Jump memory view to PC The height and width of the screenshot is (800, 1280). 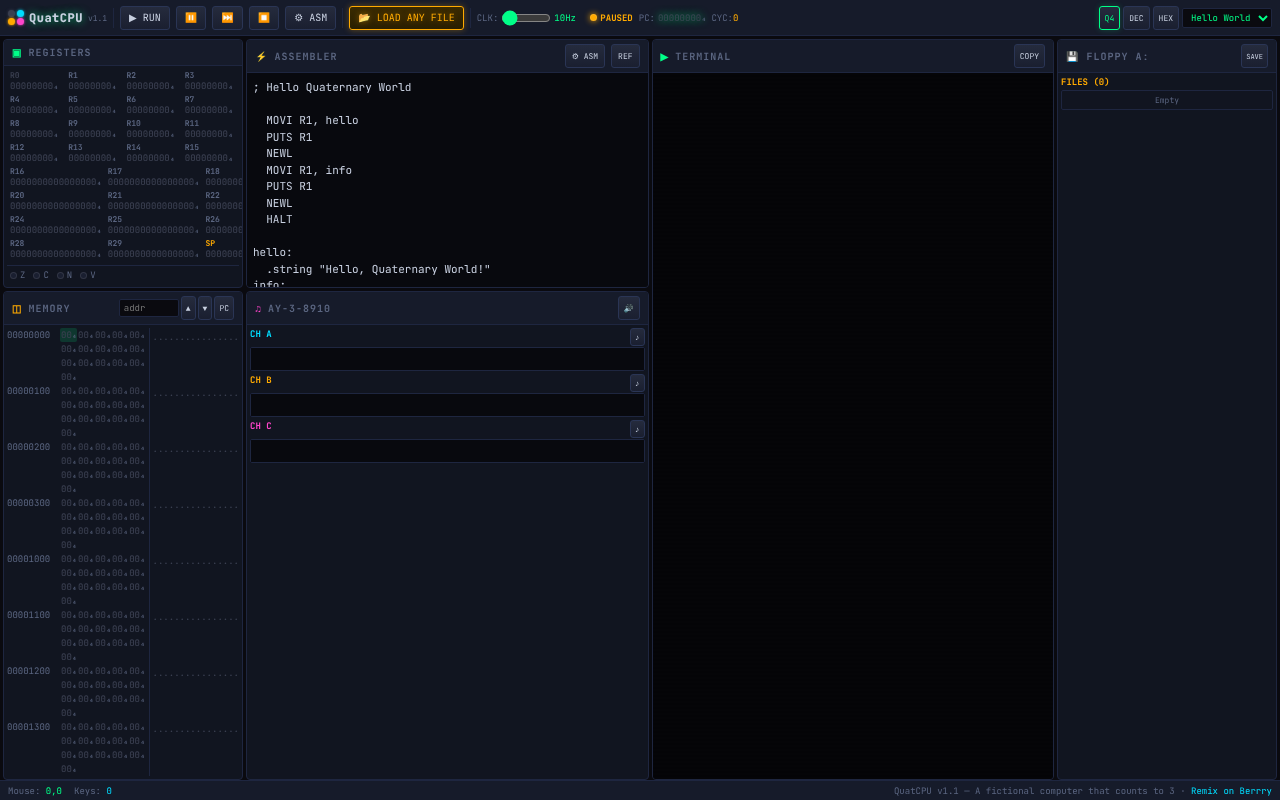coord(224,308)
